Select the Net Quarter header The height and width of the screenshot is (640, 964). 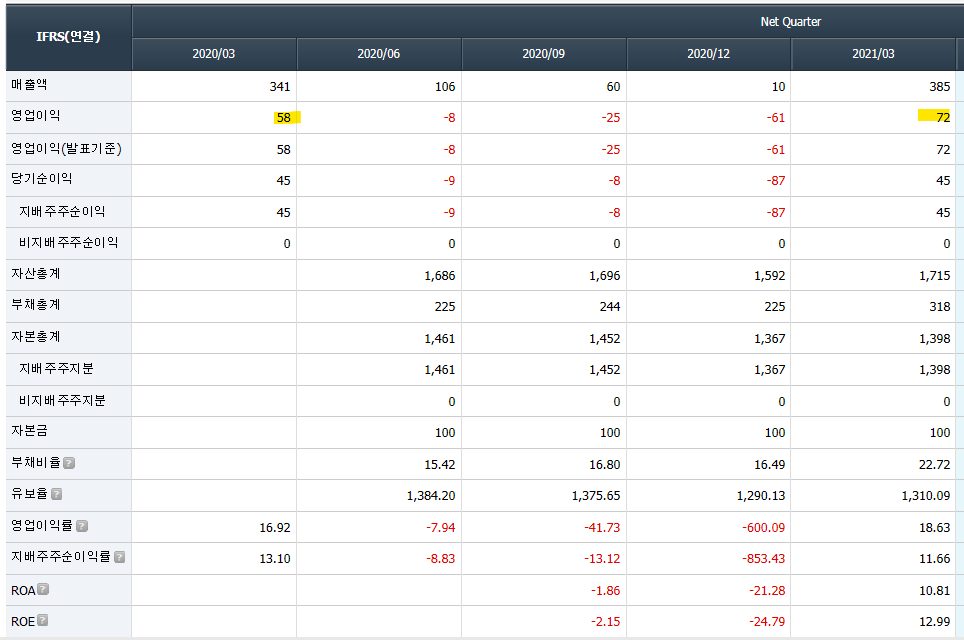pyautogui.click(x=790, y=21)
